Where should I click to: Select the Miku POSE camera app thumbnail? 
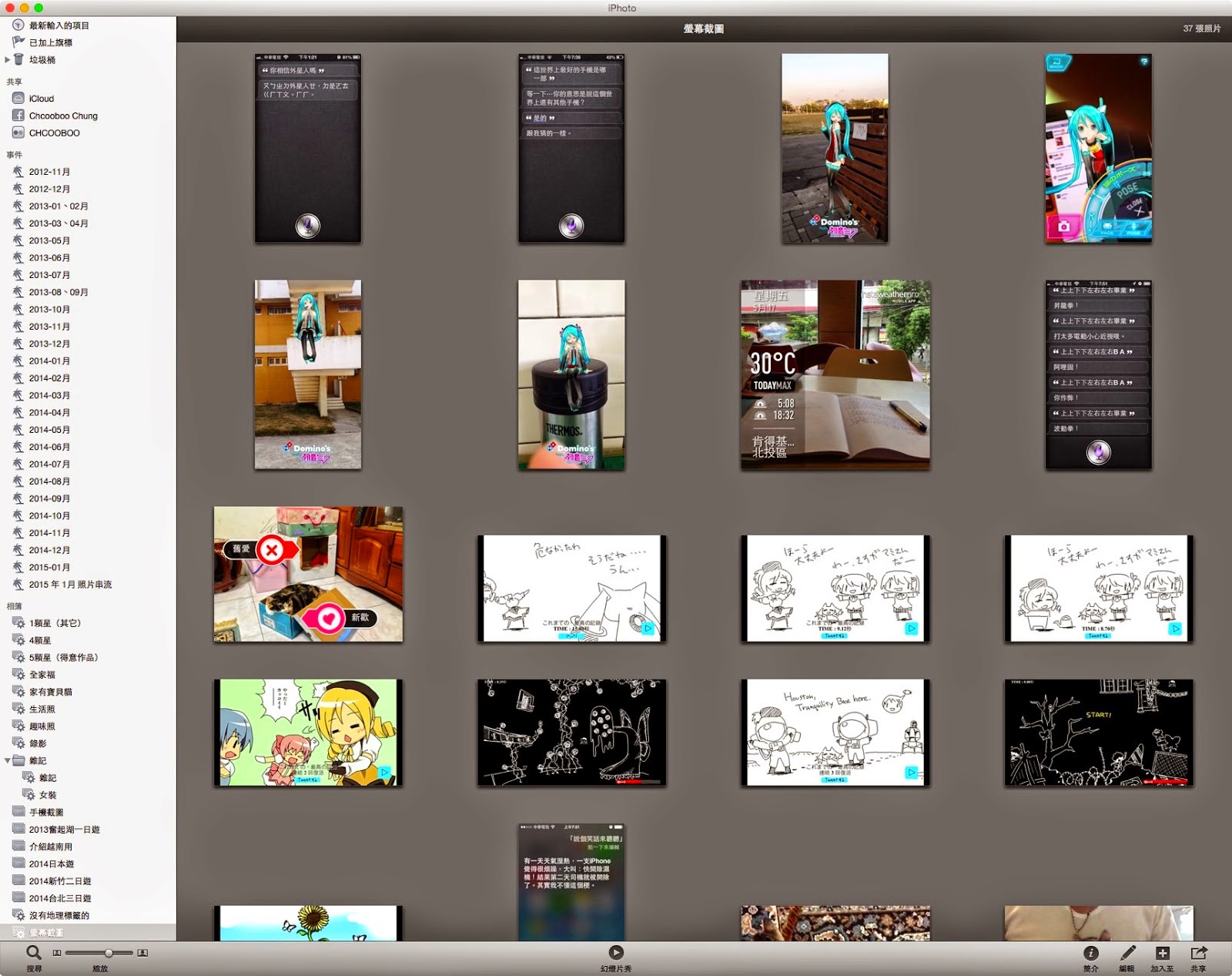1099,149
